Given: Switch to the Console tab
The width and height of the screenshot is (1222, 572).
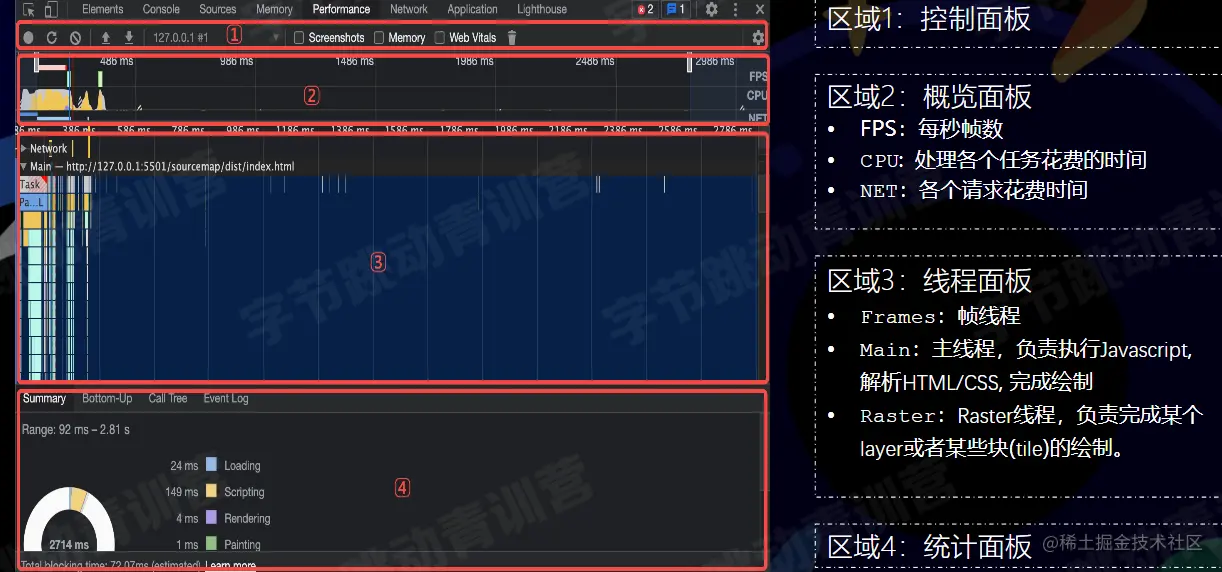Looking at the screenshot, I should 161,9.
